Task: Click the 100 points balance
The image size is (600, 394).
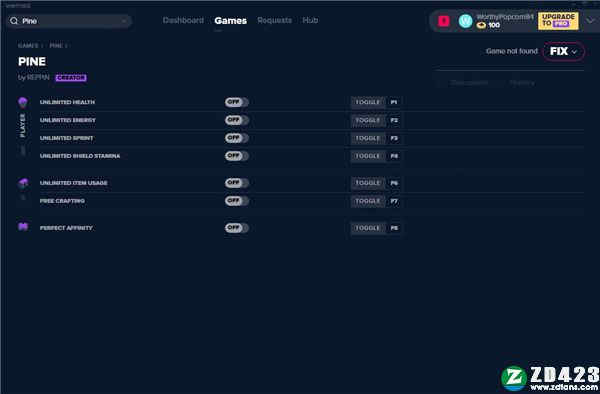Action: tap(494, 25)
